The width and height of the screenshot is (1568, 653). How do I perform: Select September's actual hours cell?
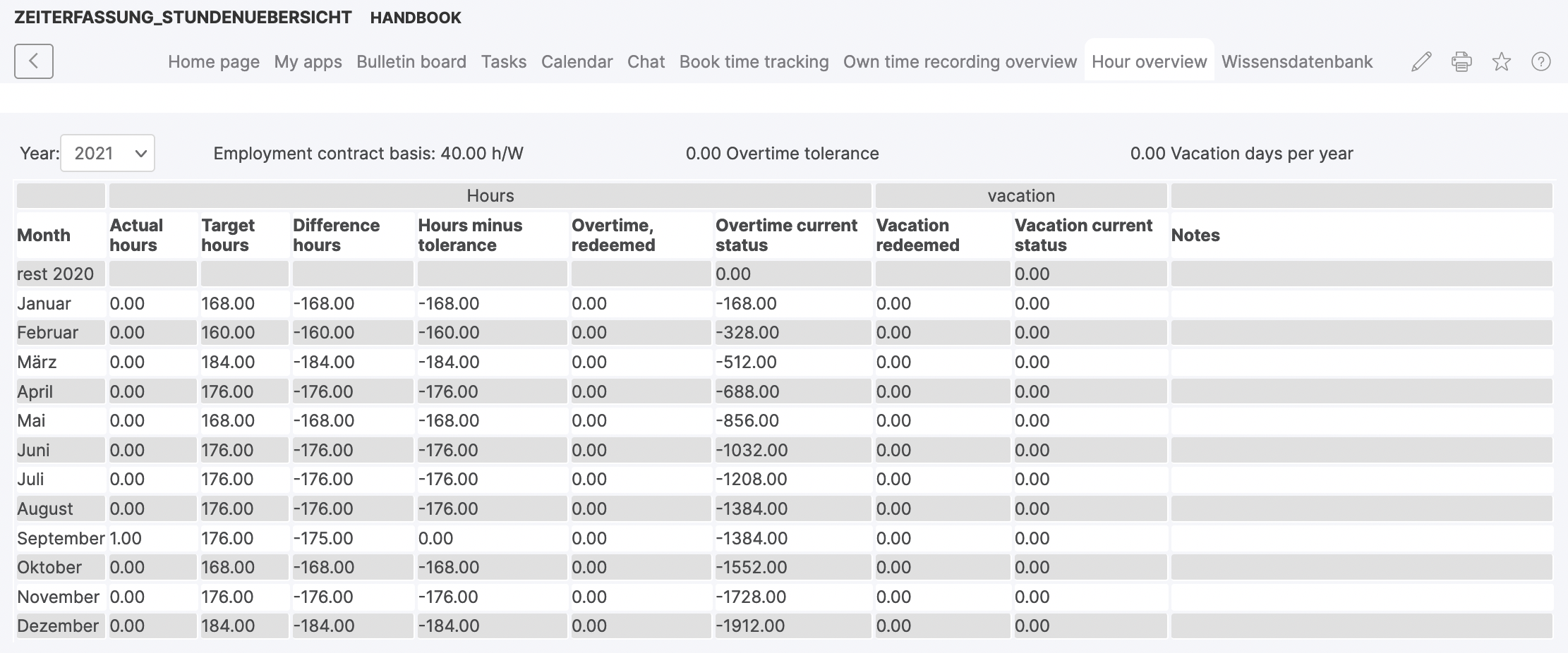tap(151, 537)
